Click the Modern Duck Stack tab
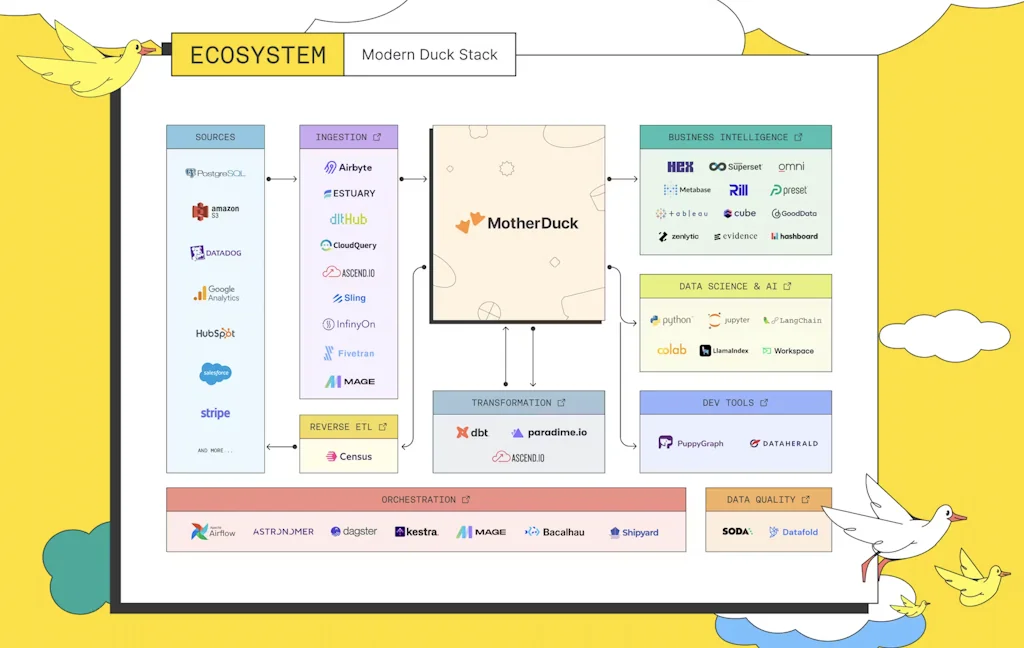Image resolution: width=1024 pixels, height=648 pixels. click(x=430, y=55)
